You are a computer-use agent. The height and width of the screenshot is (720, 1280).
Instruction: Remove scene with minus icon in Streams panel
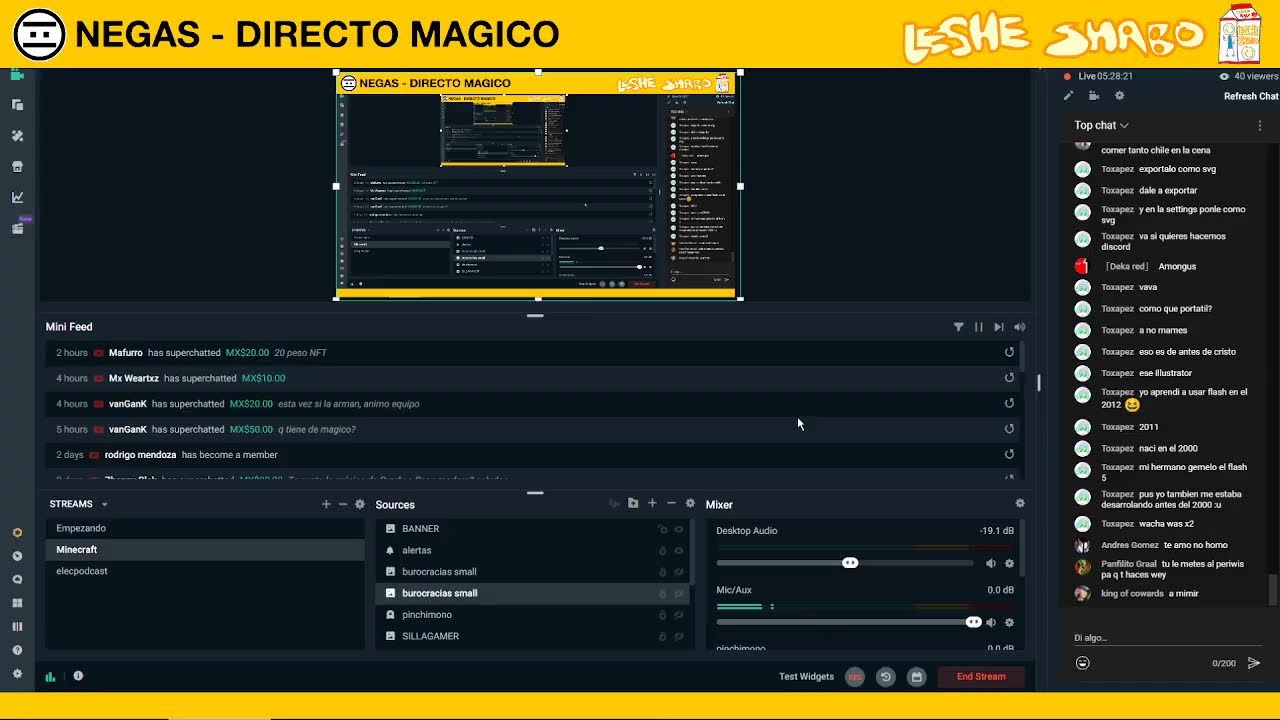(343, 504)
